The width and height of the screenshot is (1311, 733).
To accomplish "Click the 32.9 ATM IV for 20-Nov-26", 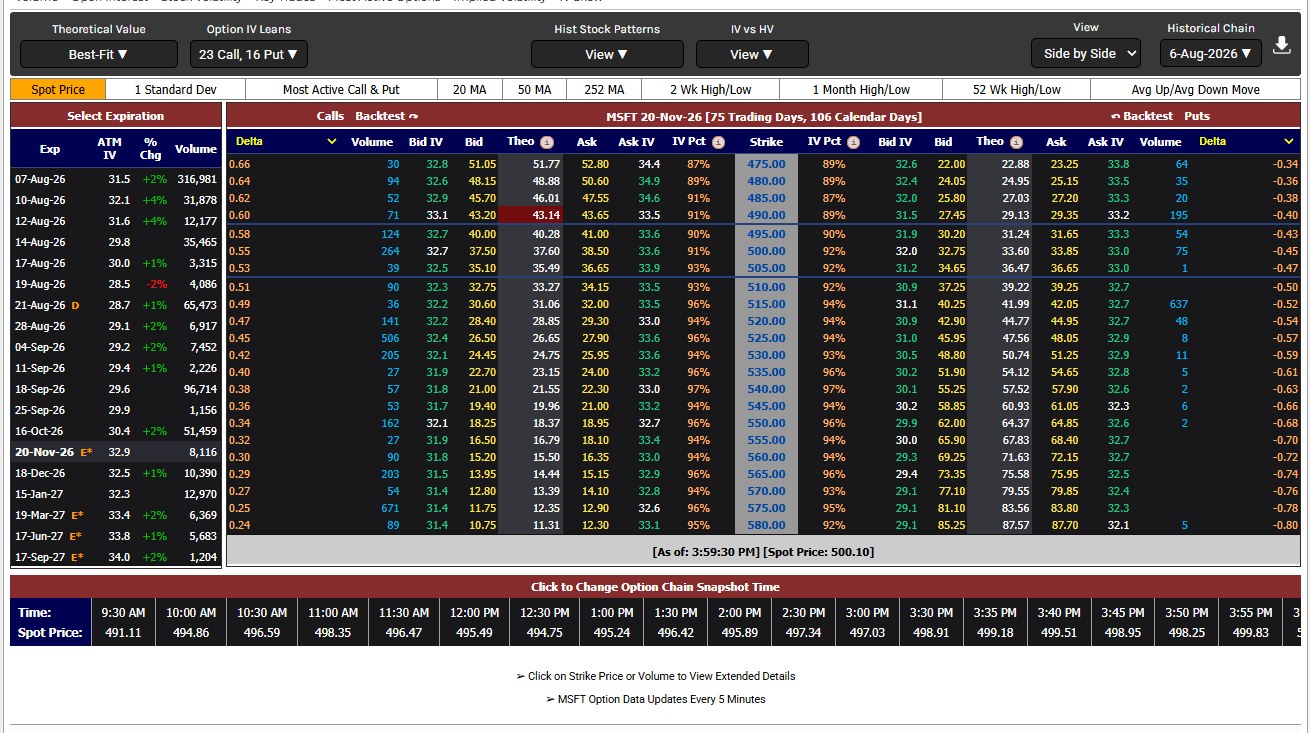I will point(119,452).
